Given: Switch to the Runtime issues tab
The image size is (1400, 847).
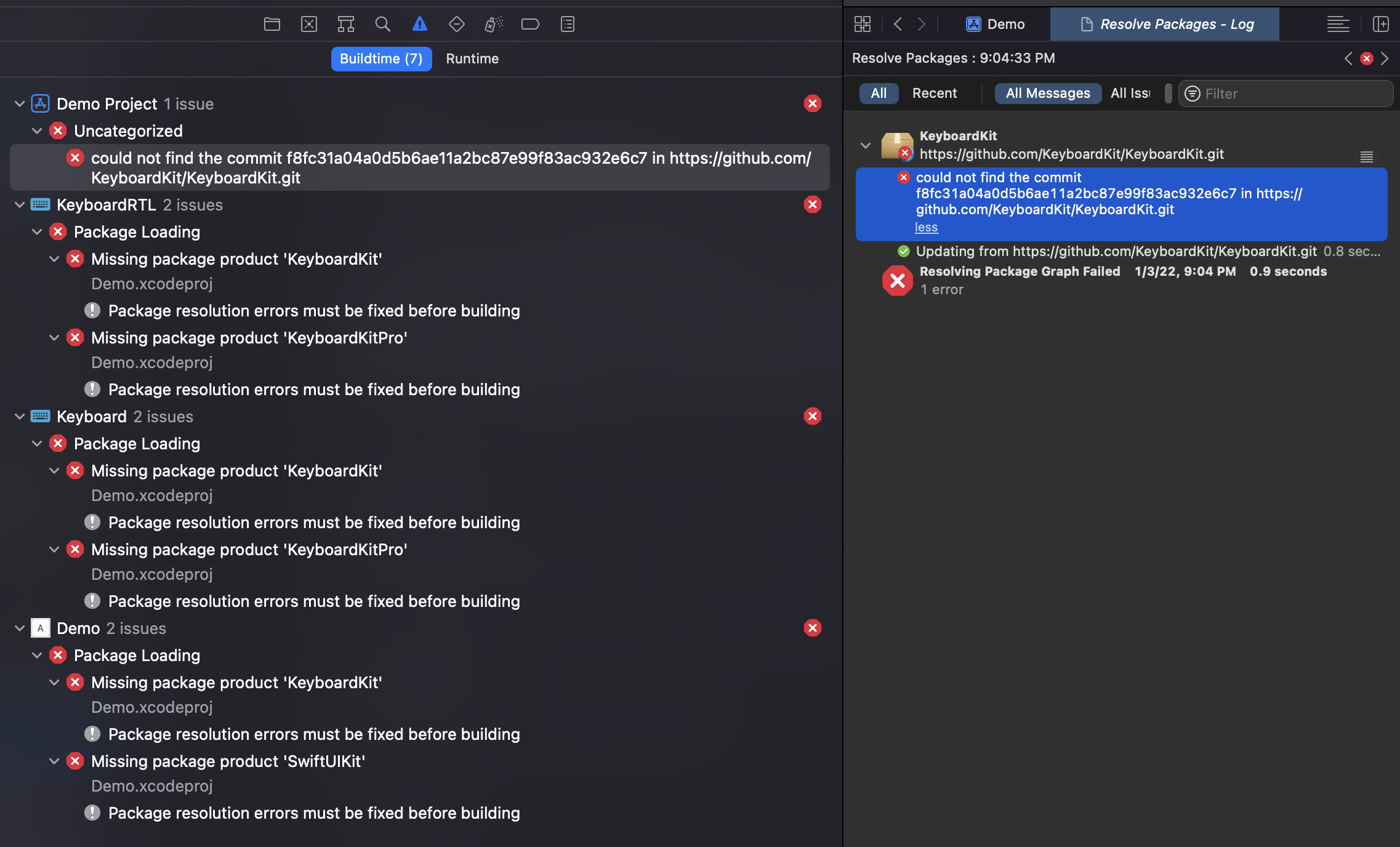Looking at the screenshot, I should [x=472, y=58].
